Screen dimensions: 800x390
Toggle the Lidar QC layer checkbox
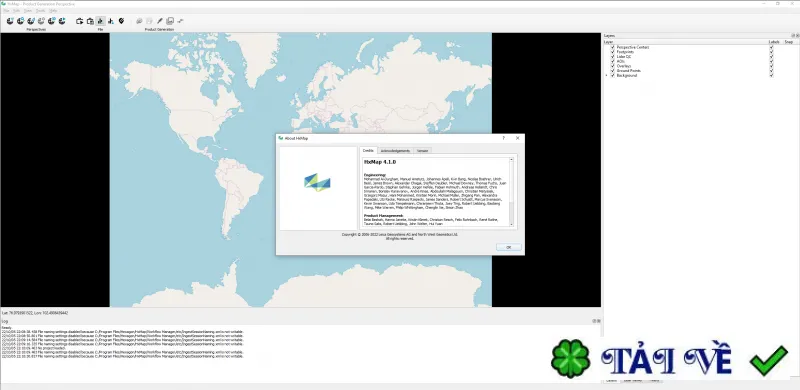click(613, 56)
